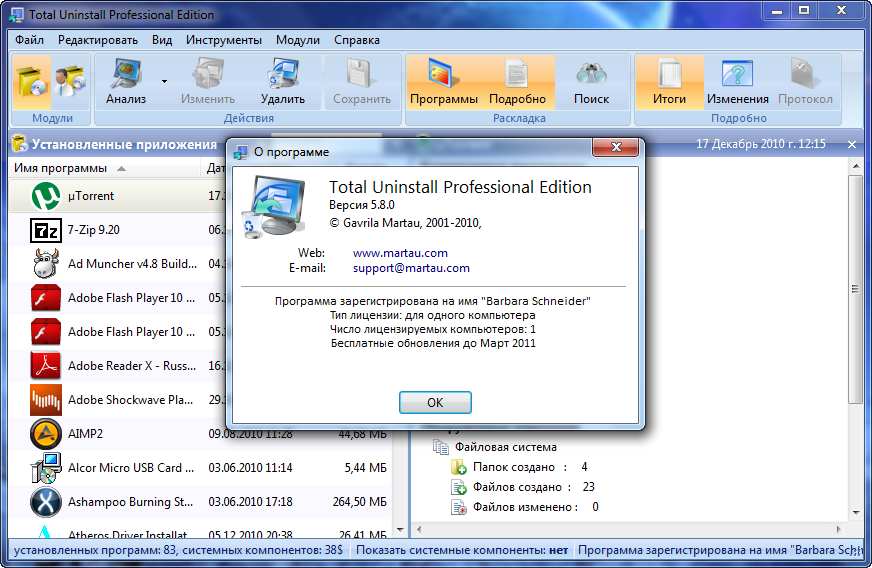Open the Инструменты menu
The height and width of the screenshot is (568, 872).
point(223,40)
